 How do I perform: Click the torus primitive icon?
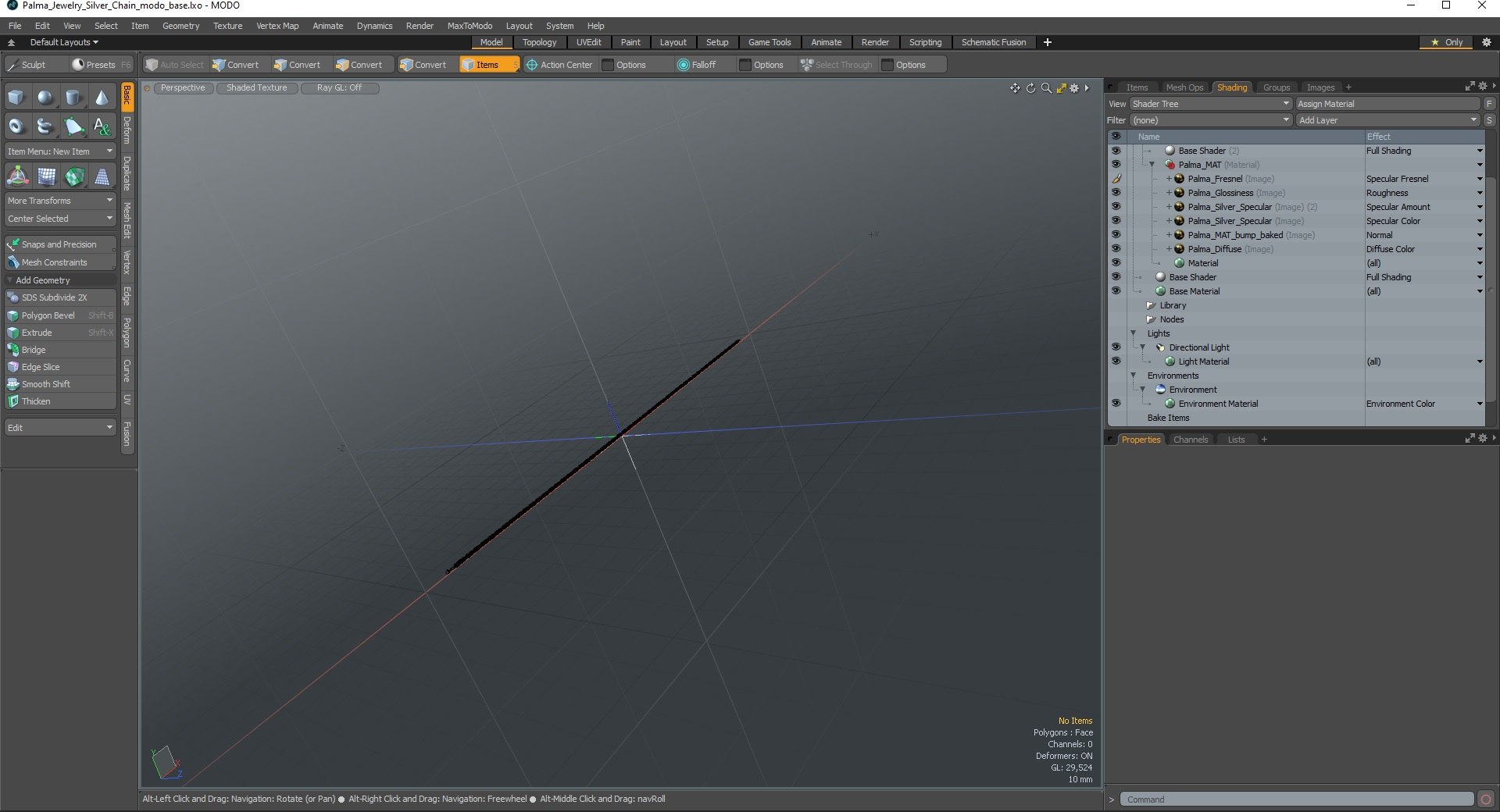click(x=16, y=126)
